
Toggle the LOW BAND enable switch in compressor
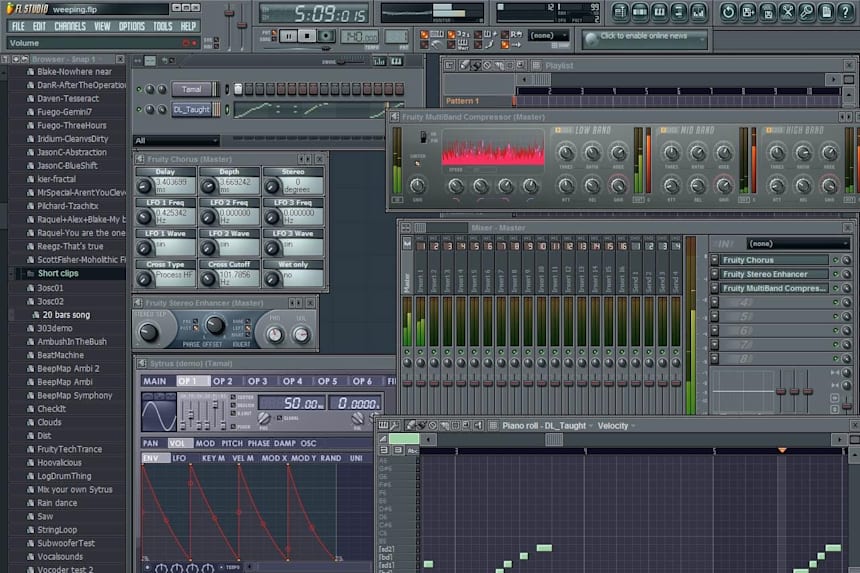[558, 131]
